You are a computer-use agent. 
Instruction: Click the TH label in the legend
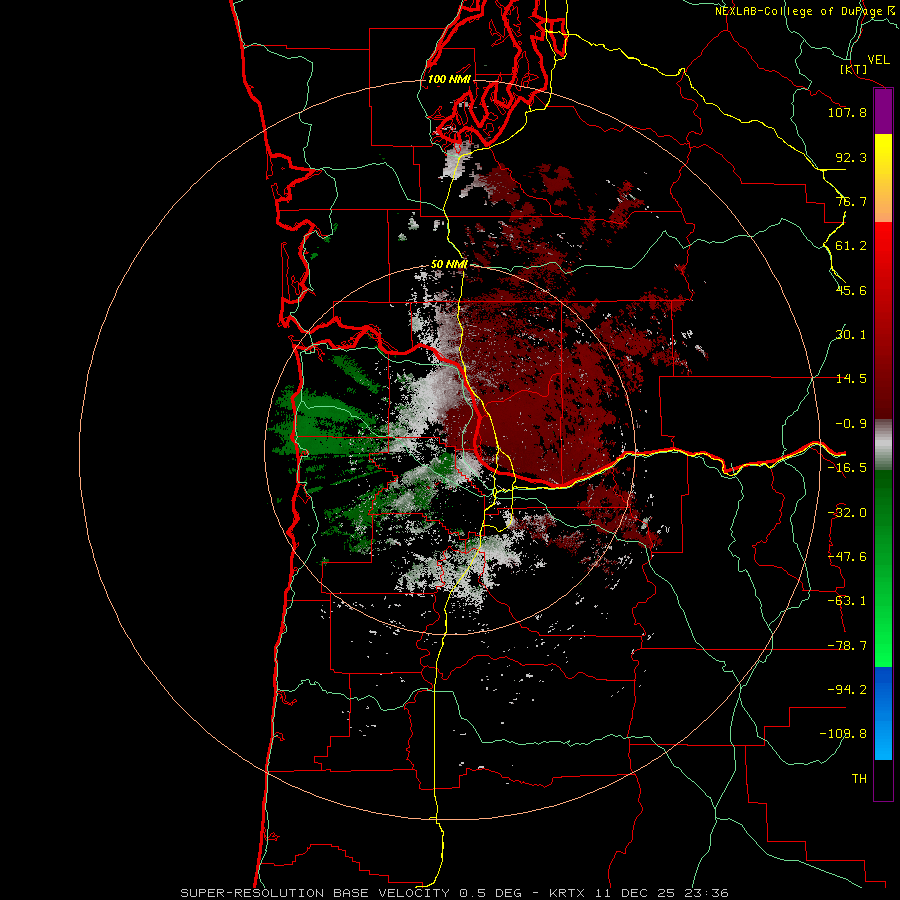[x=859, y=779]
